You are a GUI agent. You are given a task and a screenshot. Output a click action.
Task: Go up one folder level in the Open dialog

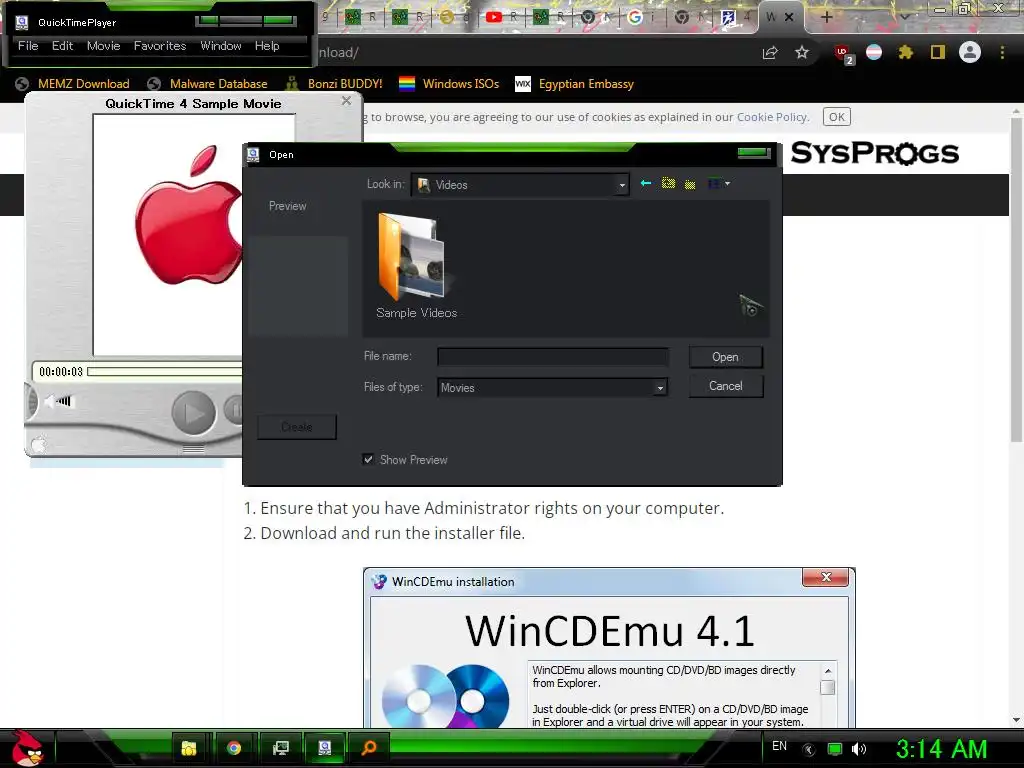(x=668, y=184)
